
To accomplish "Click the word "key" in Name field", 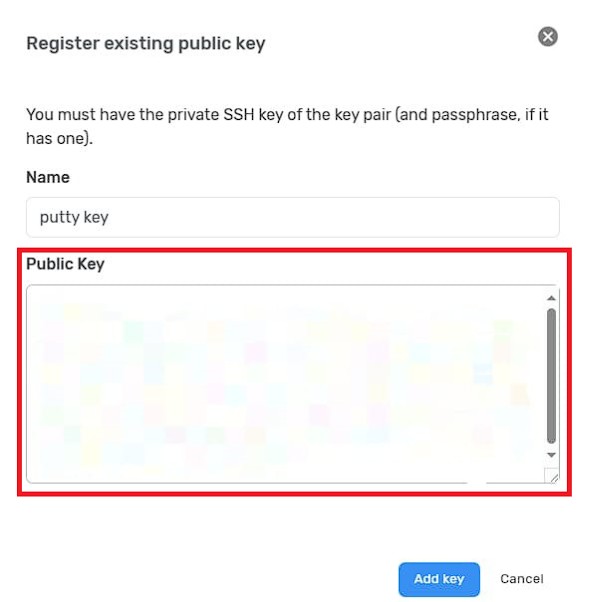I will pyautogui.click(x=96, y=218).
